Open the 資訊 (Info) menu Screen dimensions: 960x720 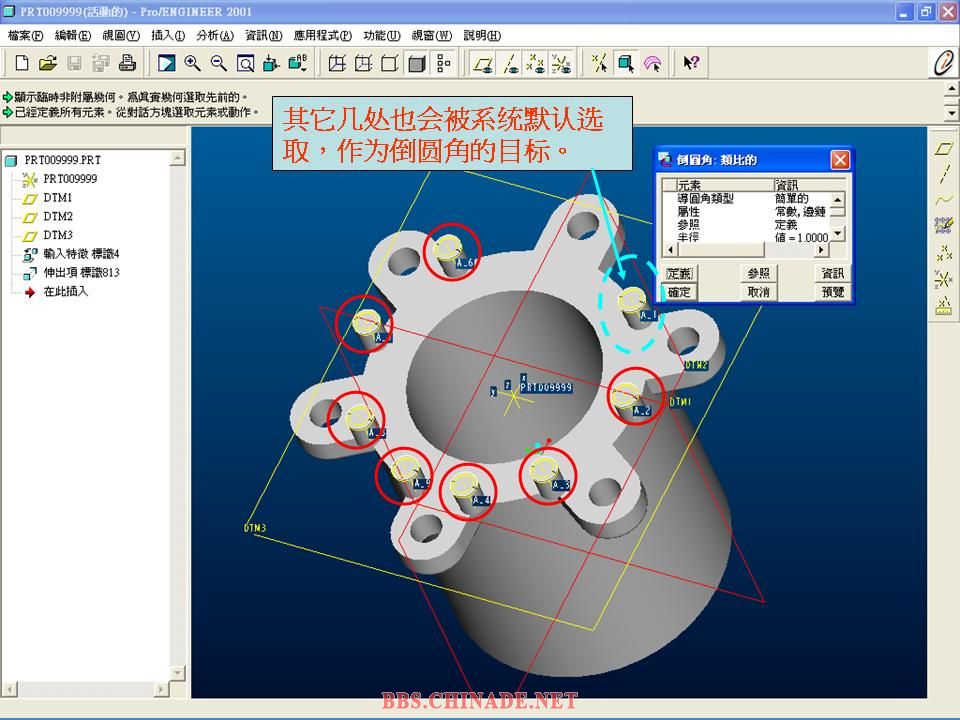click(x=264, y=36)
